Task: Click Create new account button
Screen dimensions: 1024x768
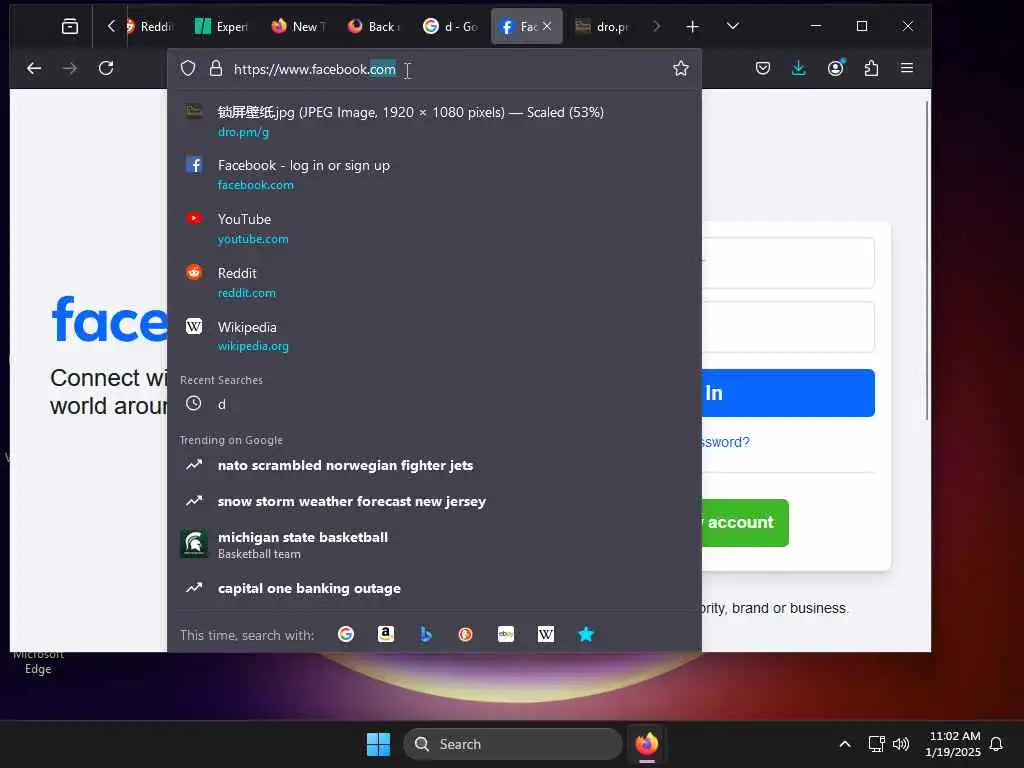Action: tap(745, 523)
